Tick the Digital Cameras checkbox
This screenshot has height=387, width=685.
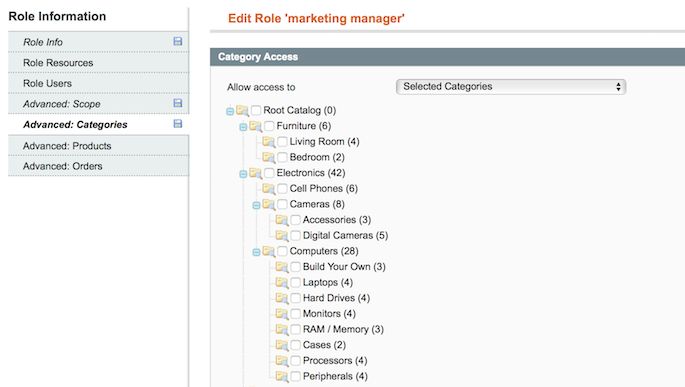coord(295,235)
